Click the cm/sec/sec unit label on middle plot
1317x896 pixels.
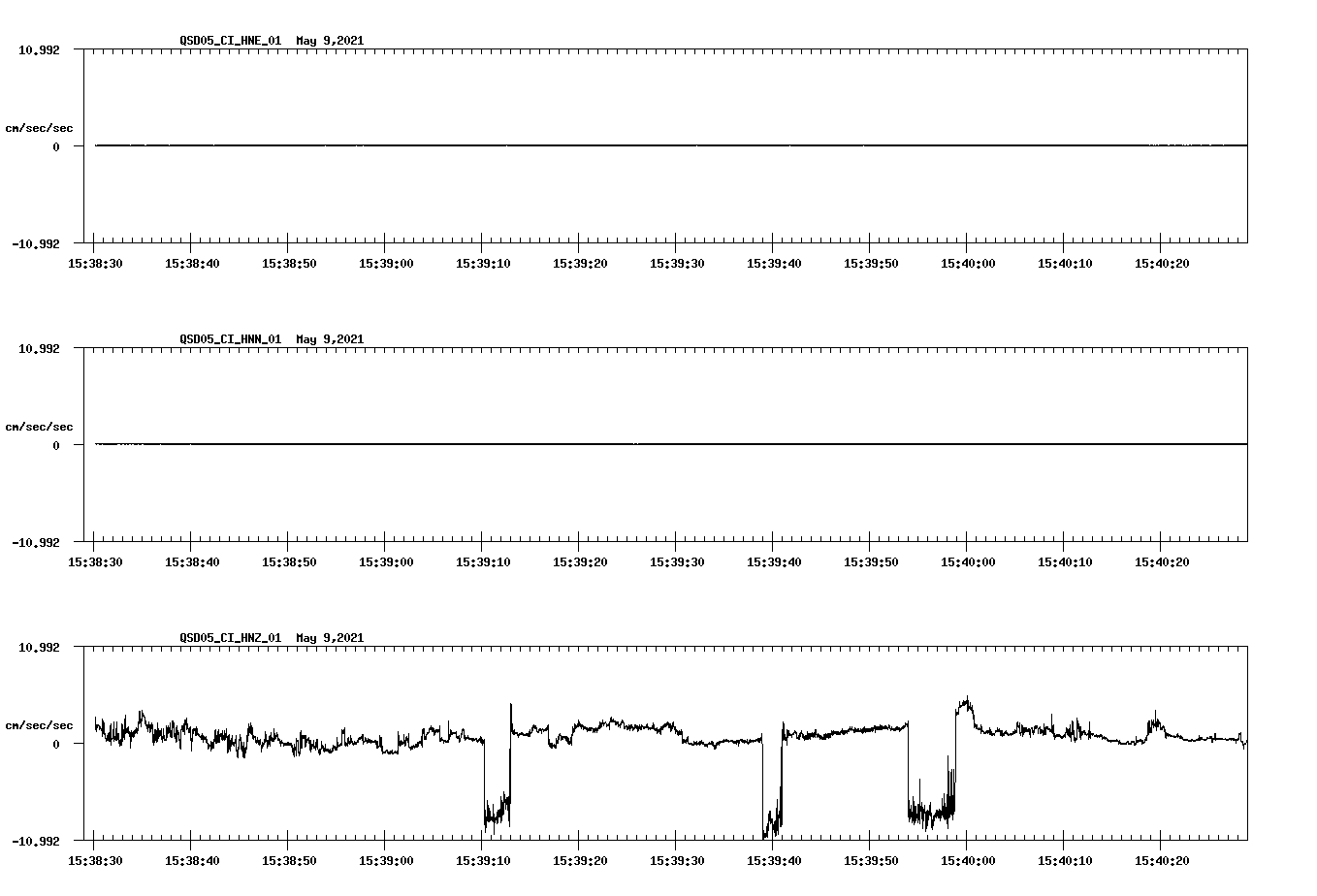(x=40, y=426)
